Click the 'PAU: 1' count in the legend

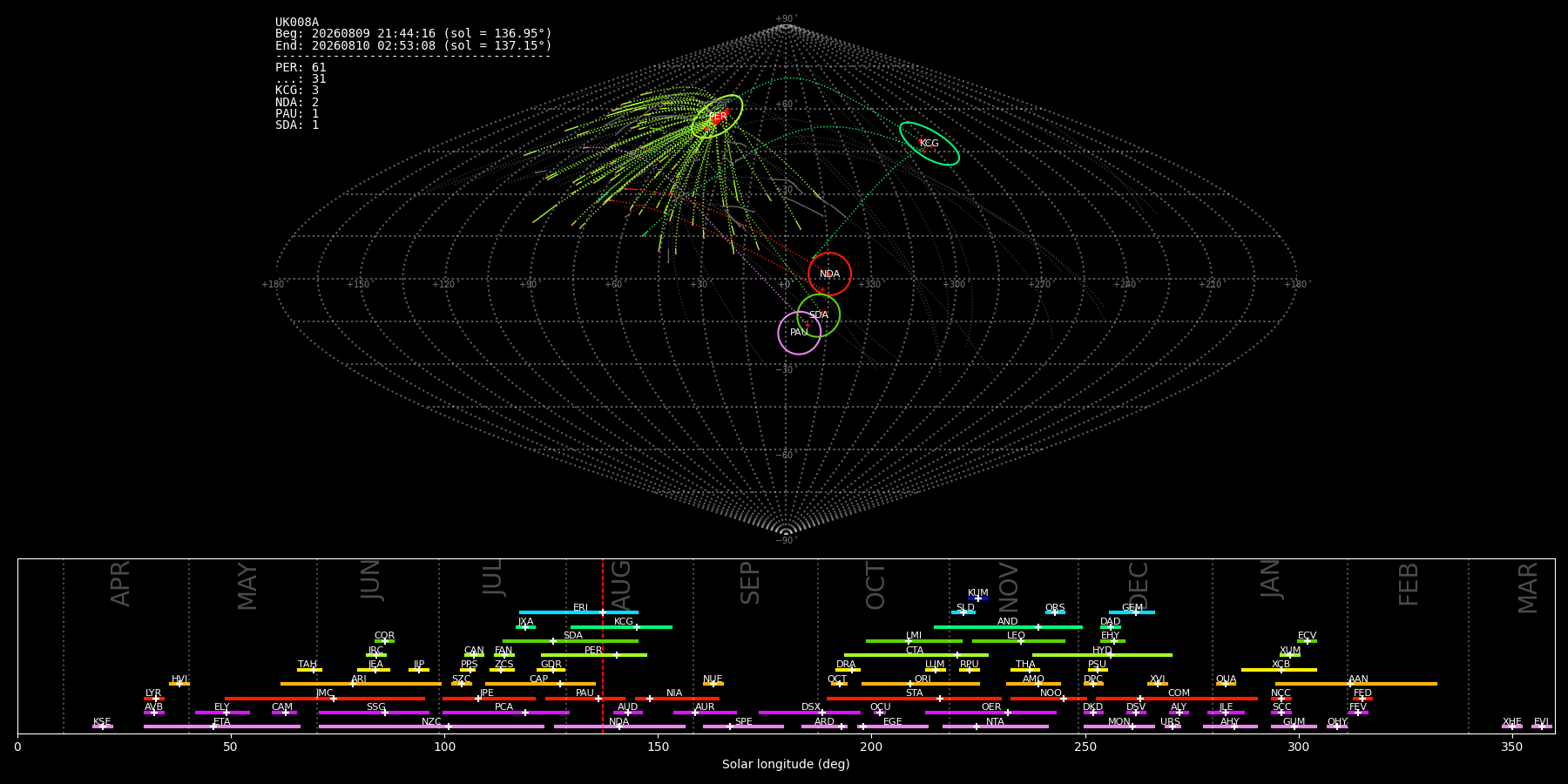click(297, 113)
